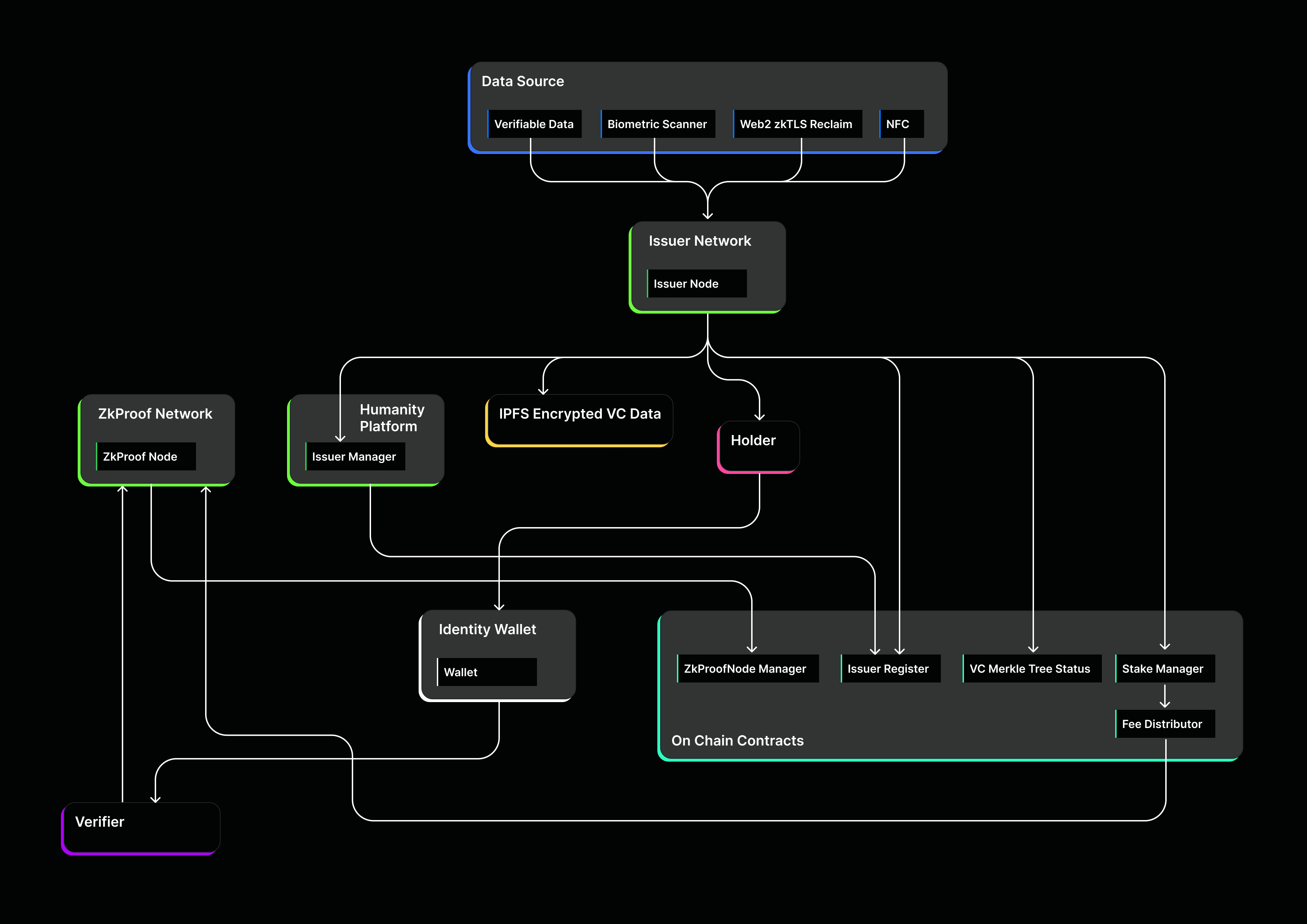Click the Verifiable Data box
The height and width of the screenshot is (924, 1307).
click(x=534, y=124)
